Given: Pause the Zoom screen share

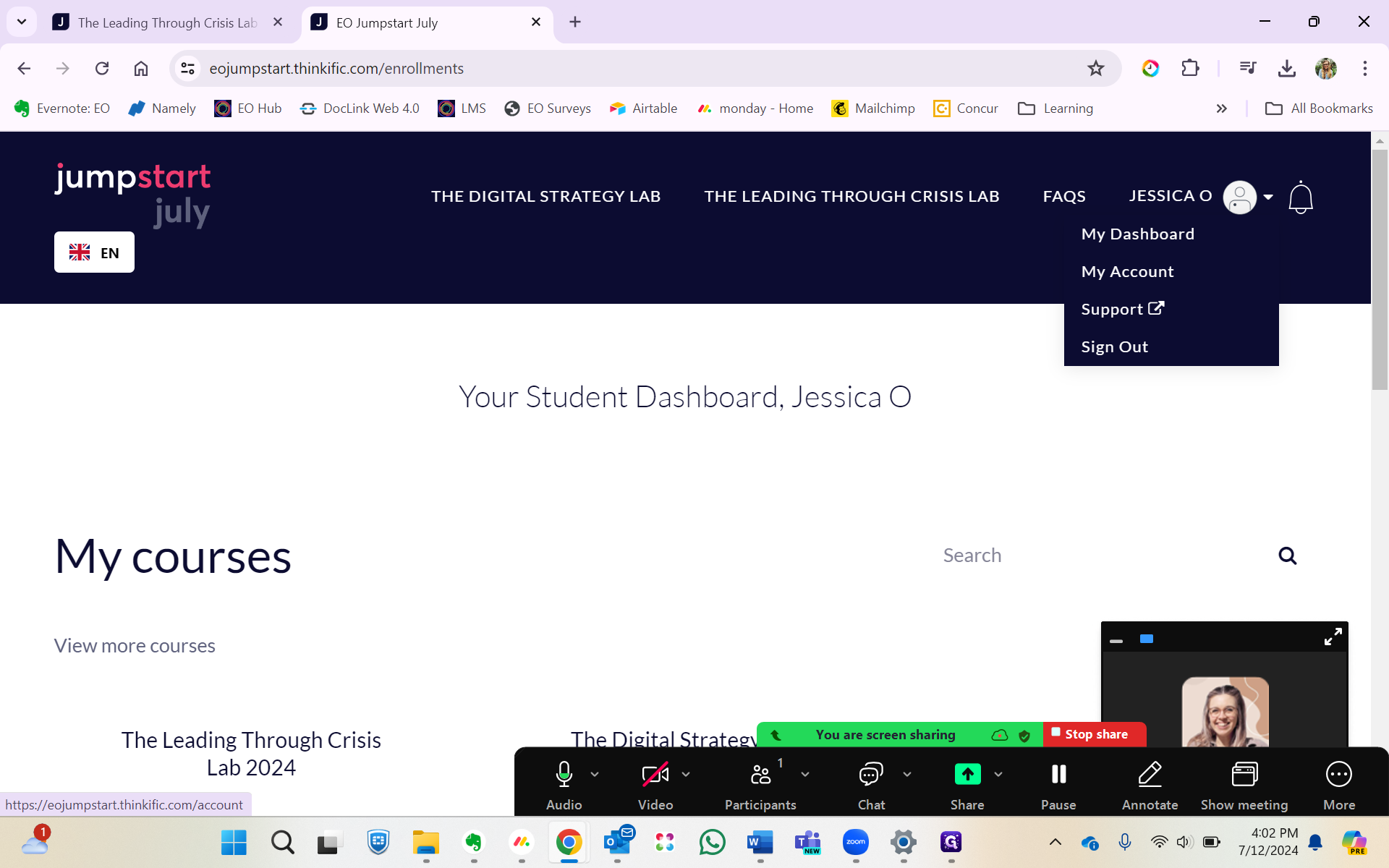Looking at the screenshot, I should 1058,784.
